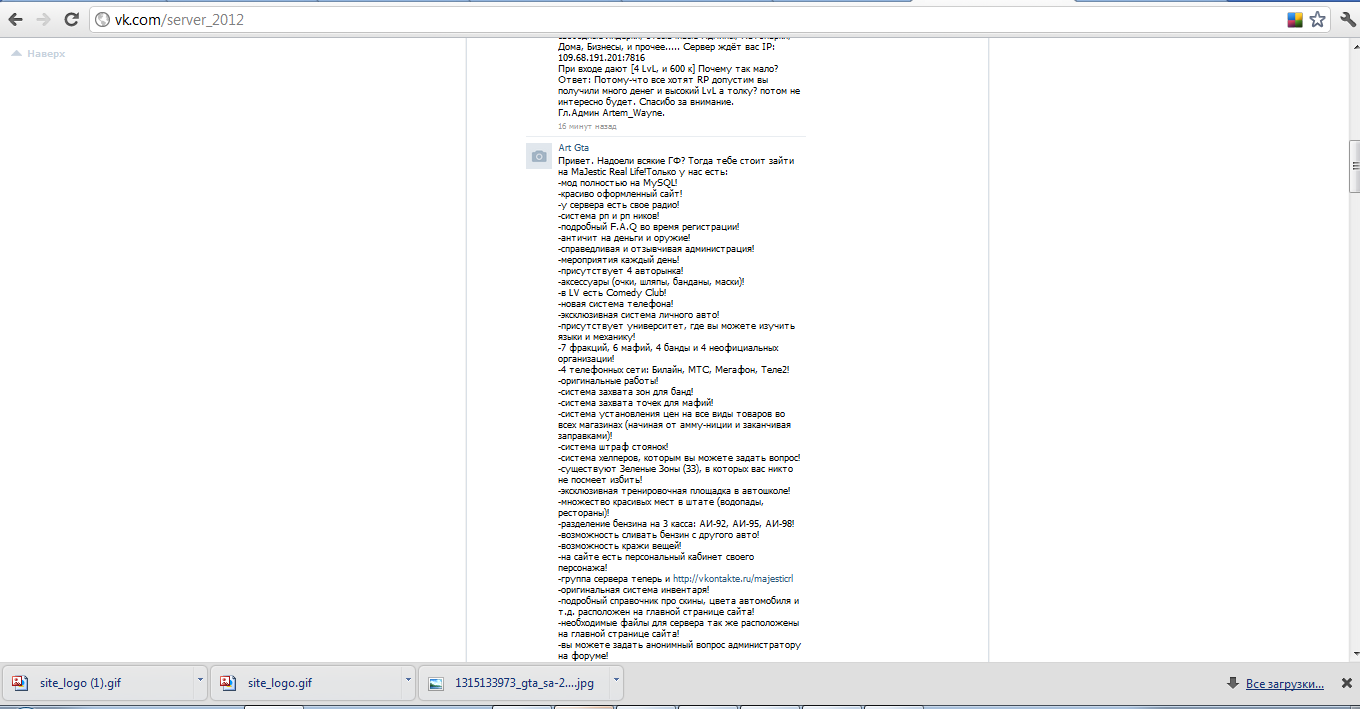Expand options arrow for site_logo.gif download
This screenshot has height=709, width=1360.
click(x=408, y=679)
